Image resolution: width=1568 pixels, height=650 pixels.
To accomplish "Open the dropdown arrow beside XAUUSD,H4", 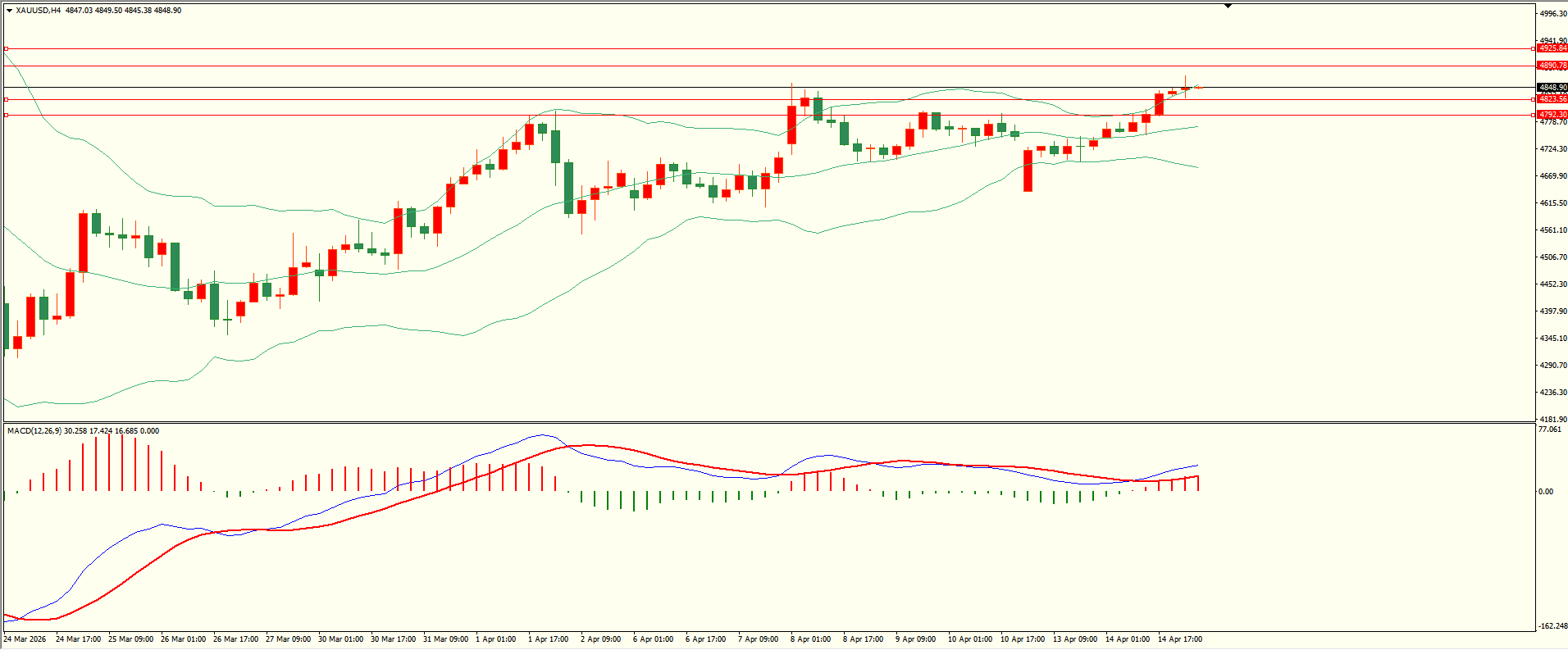I will click(x=9, y=11).
